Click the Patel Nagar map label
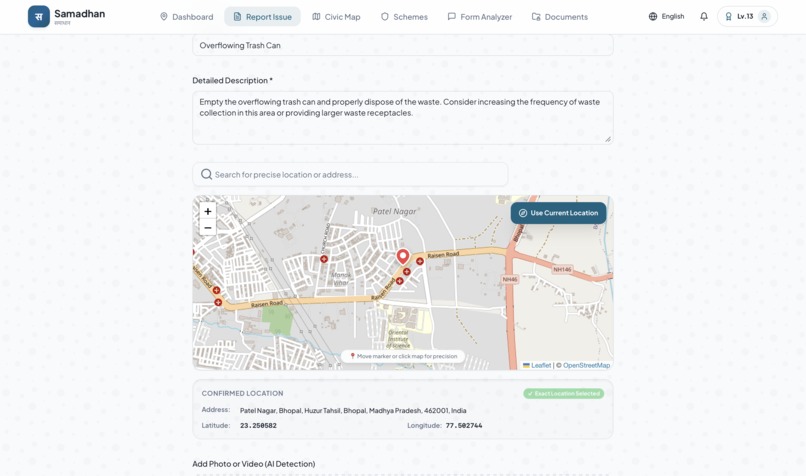 (x=394, y=211)
